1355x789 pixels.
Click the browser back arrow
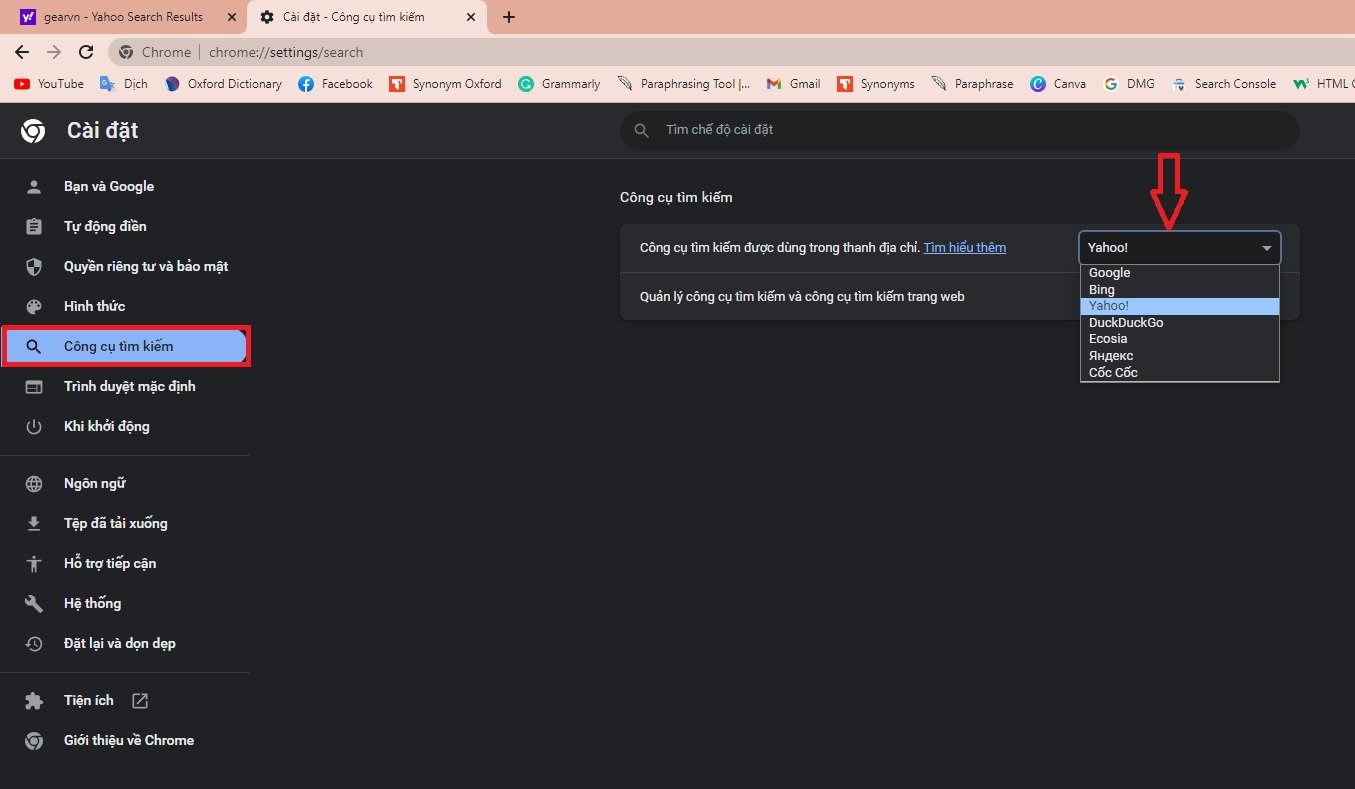pos(22,52)
